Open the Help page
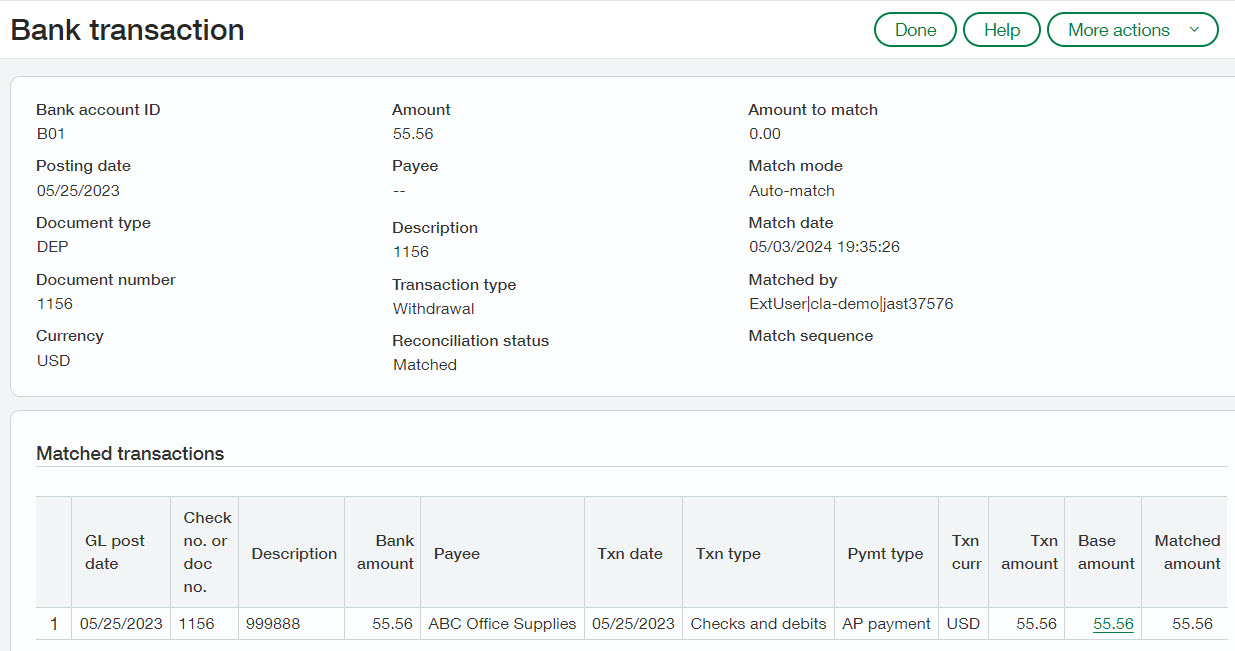Image resolution: width=1235 pixels, height=651 pixels. click(1001, 30)
